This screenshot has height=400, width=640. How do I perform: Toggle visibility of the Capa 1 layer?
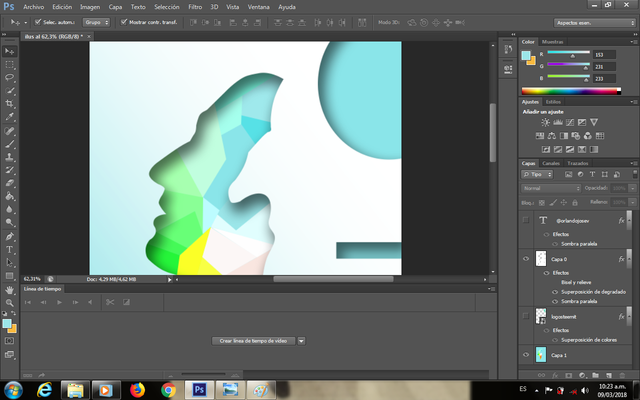coord(526,354)
